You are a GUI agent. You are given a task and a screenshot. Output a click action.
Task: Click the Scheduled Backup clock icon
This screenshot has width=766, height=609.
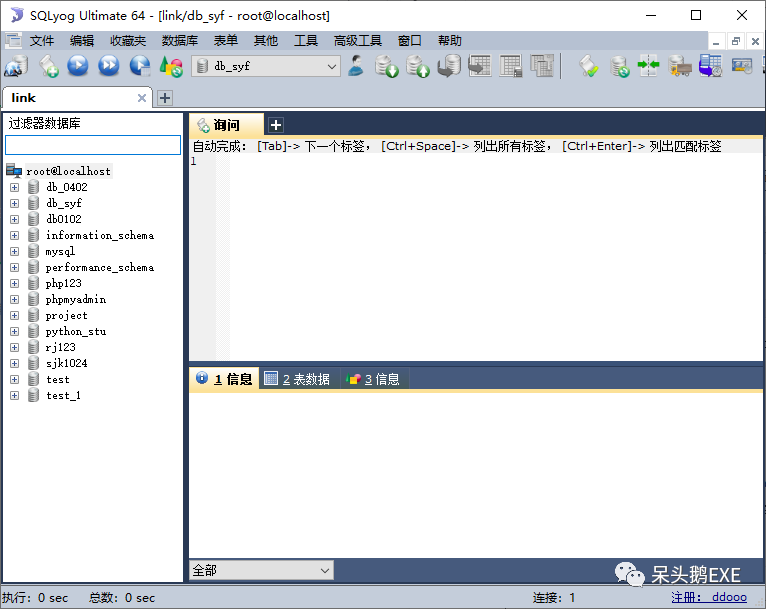[710, 66]
